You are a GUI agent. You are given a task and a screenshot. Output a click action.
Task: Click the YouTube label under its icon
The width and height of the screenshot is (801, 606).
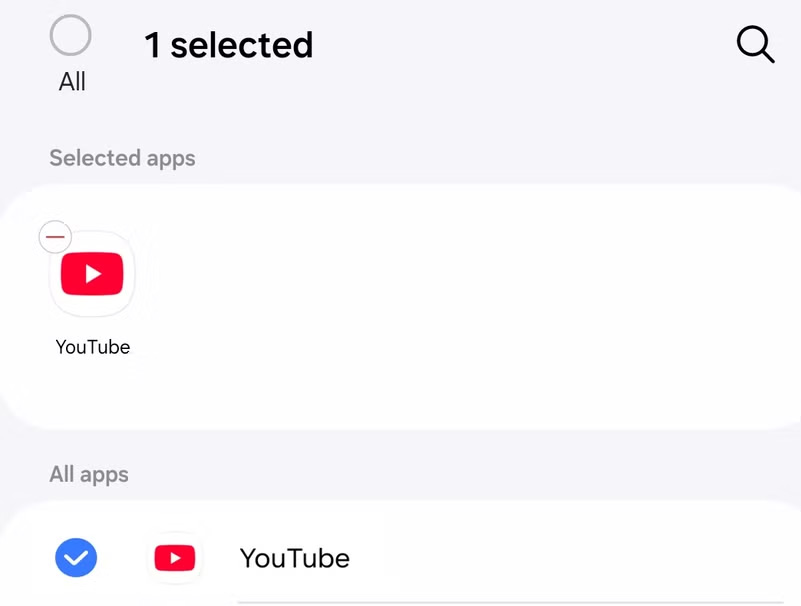pyautogui.click(x=92, y=346)
